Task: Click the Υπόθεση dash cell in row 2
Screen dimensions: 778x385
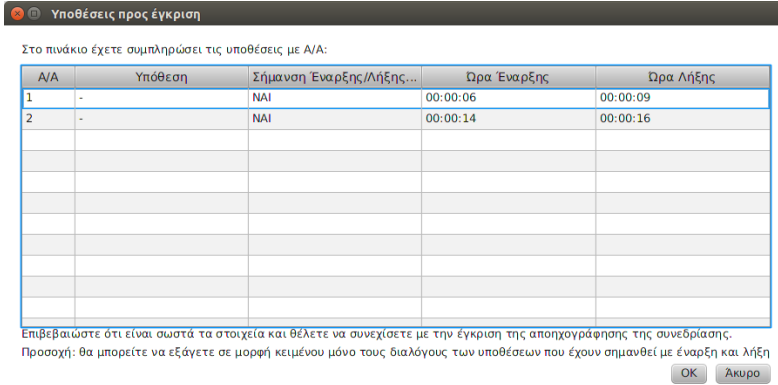Action: click(x=161, y=119)
